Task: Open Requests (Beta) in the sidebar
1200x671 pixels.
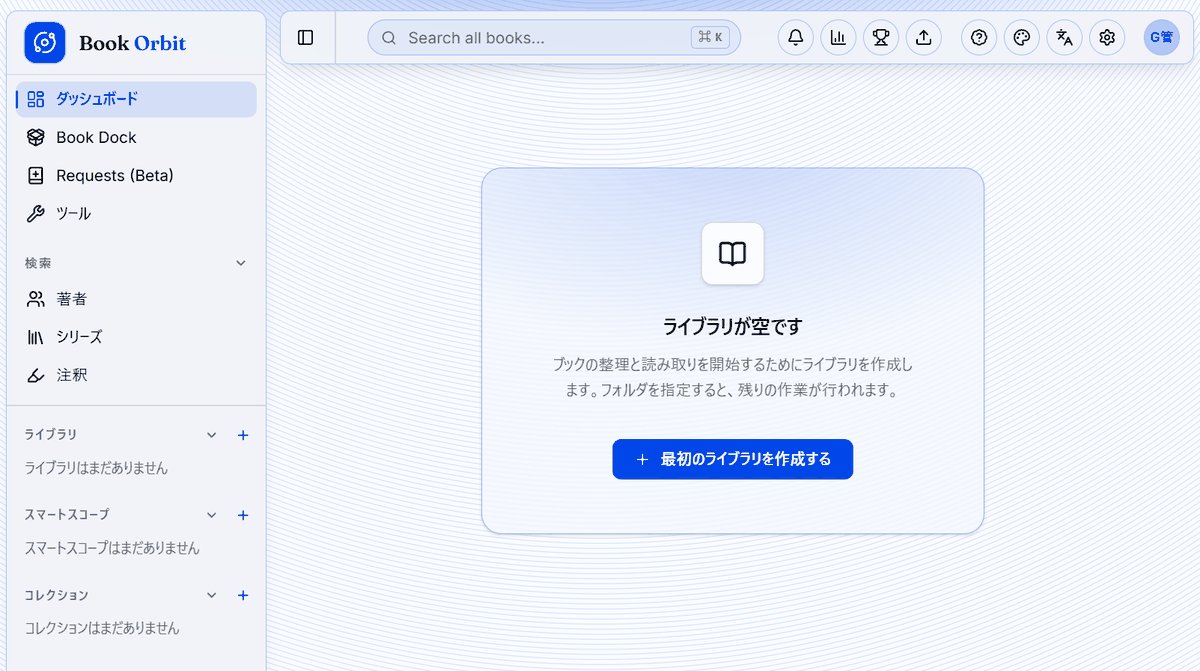Action: pos(136,175)
